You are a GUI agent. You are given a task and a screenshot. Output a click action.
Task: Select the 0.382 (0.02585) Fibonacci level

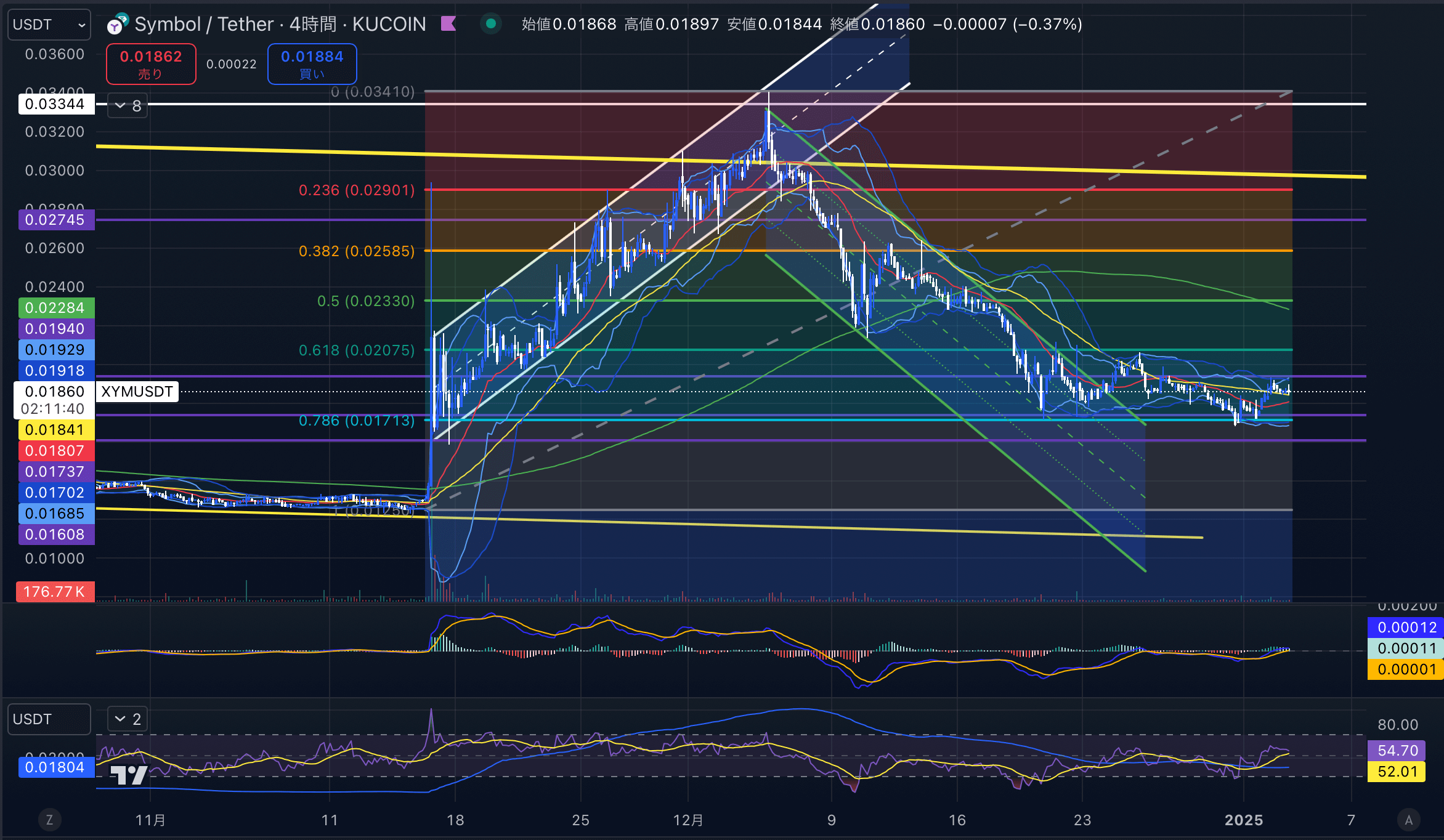tap(357, 251)
